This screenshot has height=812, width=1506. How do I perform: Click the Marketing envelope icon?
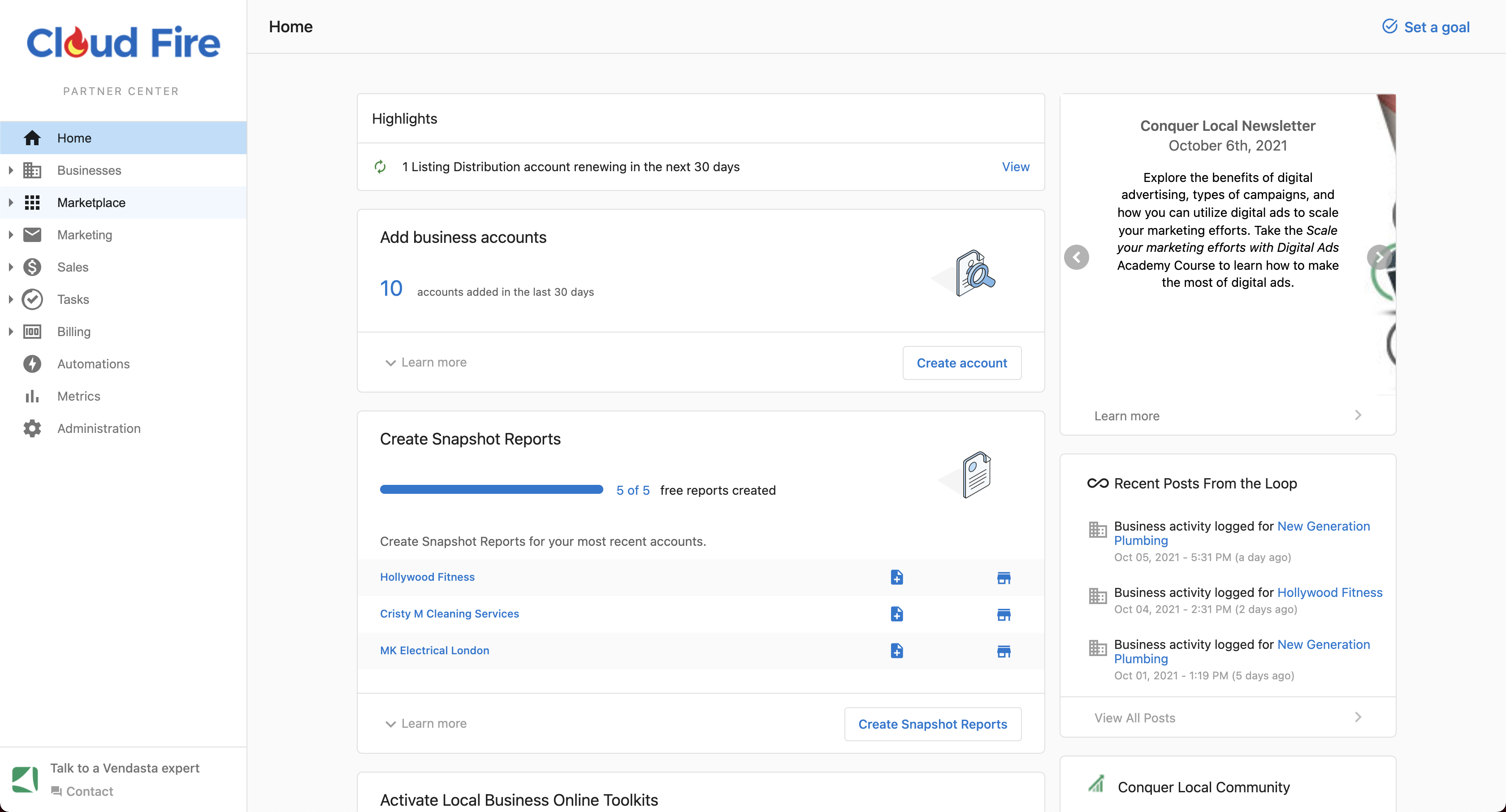[32, 234]
